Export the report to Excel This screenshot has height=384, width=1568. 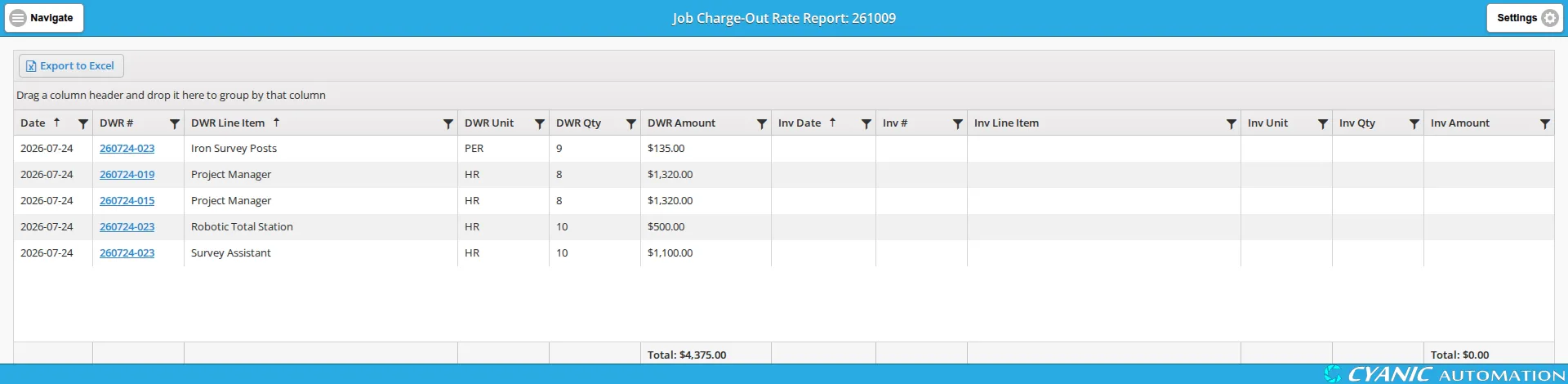pyautogui.click(x=71, y=65)
